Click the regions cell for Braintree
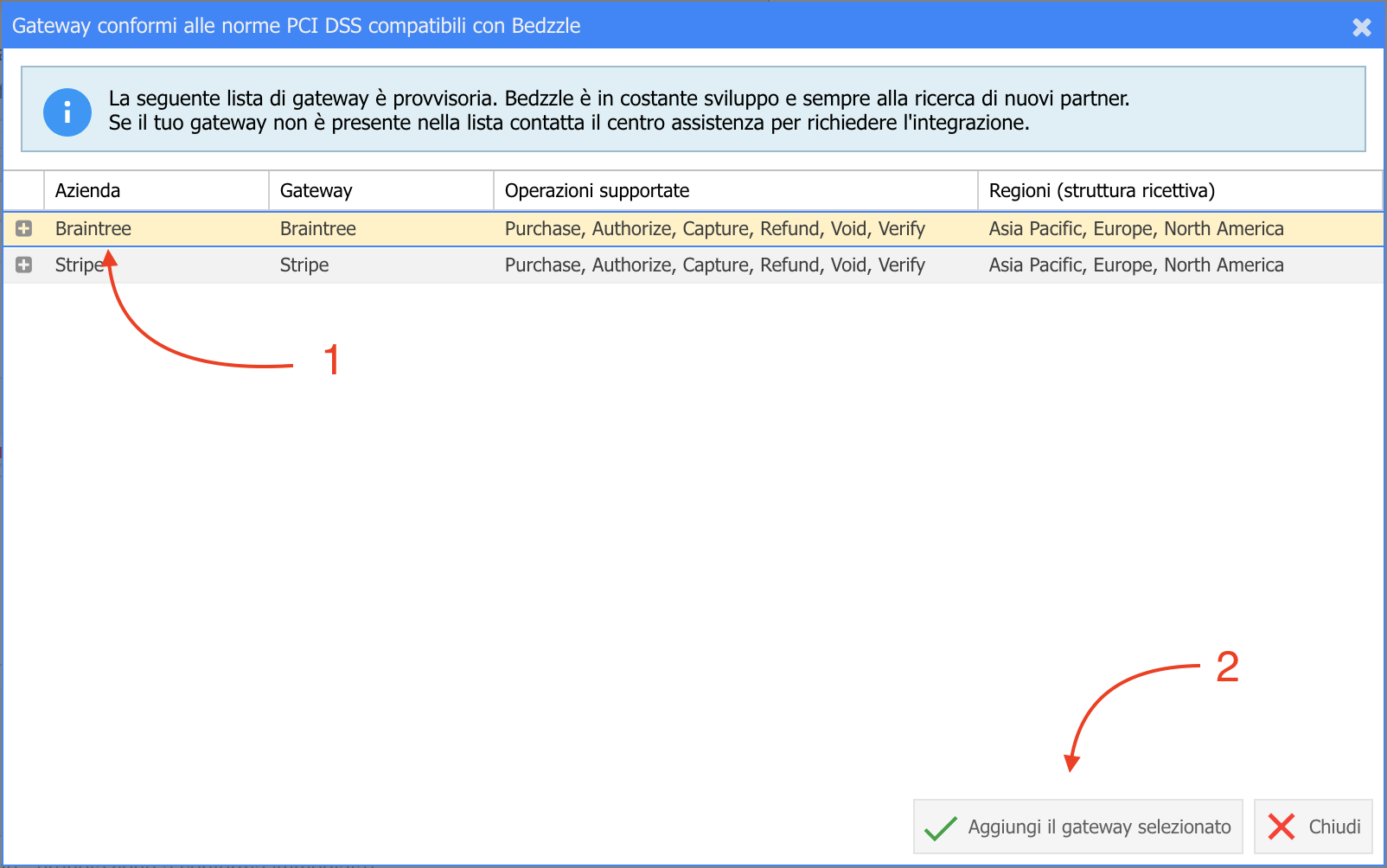 pyautogui.click(x=1136, y=228)
